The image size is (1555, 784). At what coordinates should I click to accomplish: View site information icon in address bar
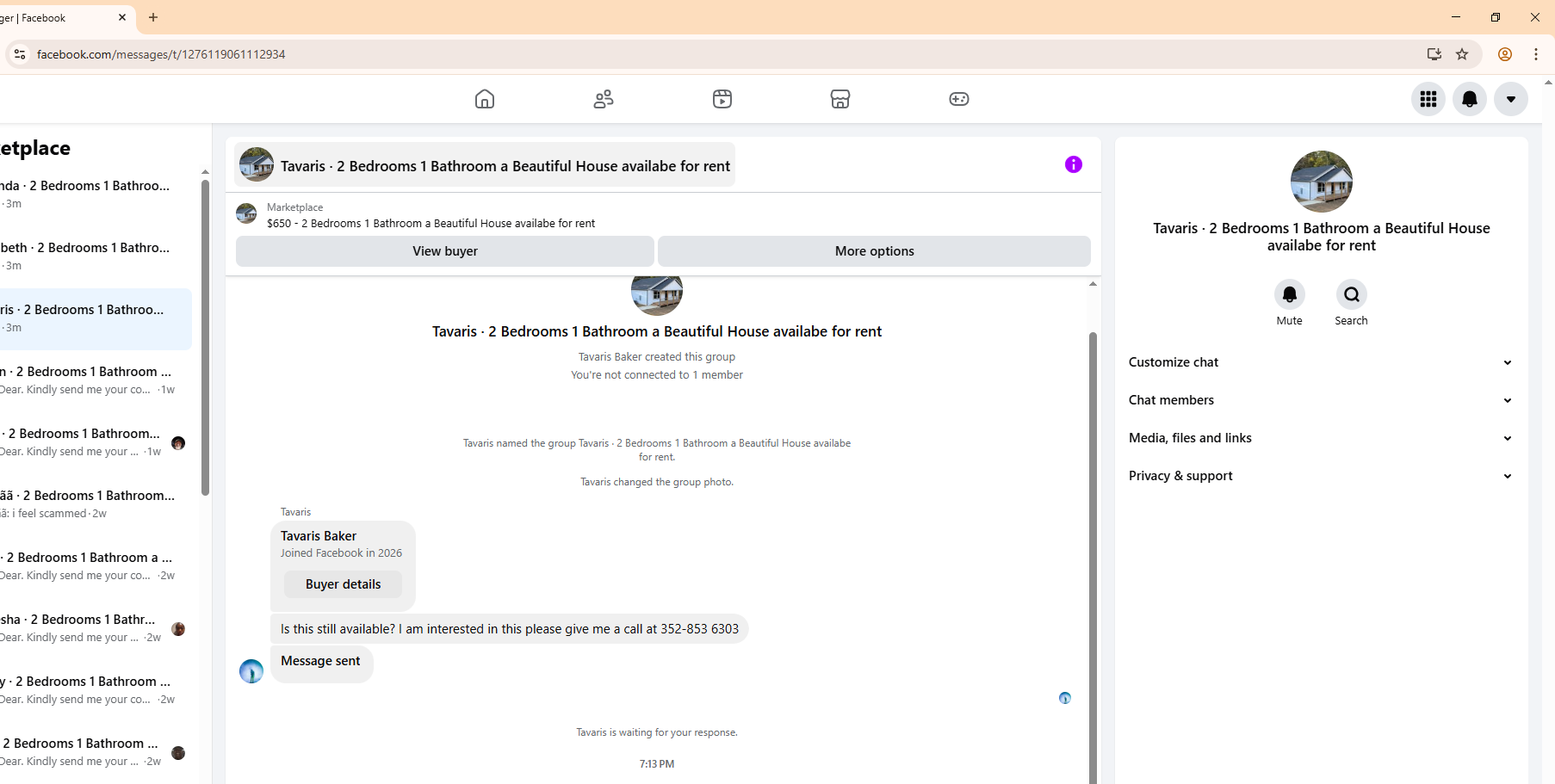[x=19, y=54]
